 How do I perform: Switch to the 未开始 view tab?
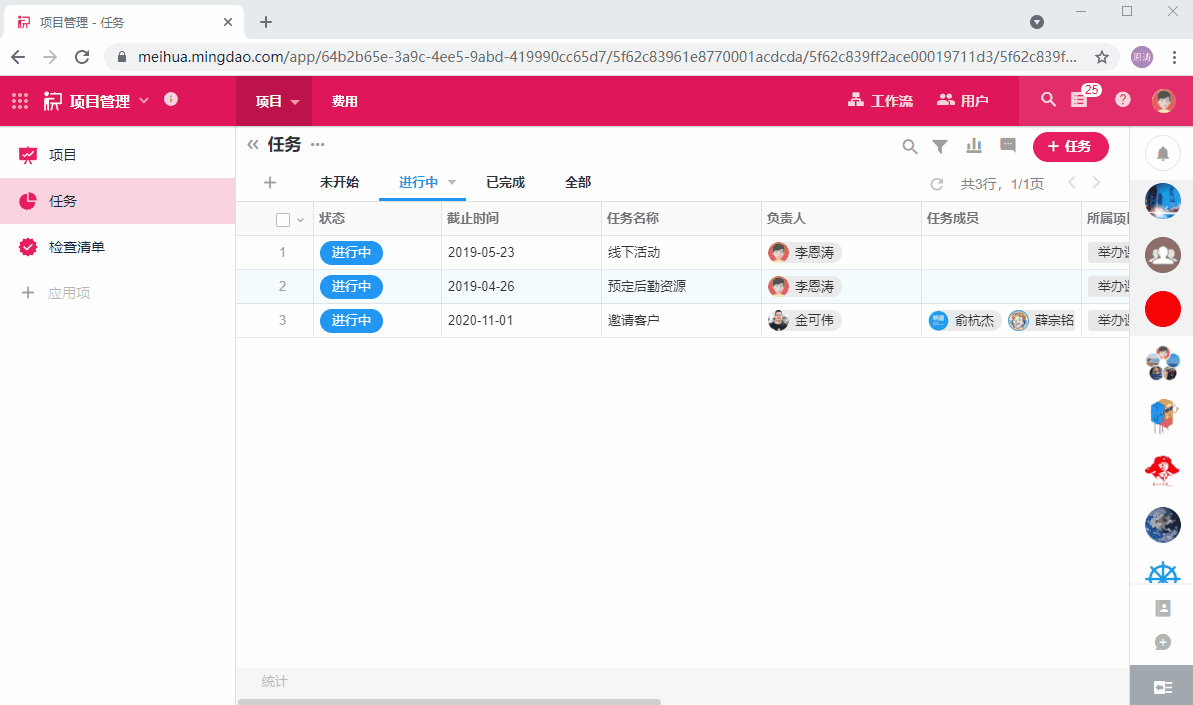coord(339,182)
